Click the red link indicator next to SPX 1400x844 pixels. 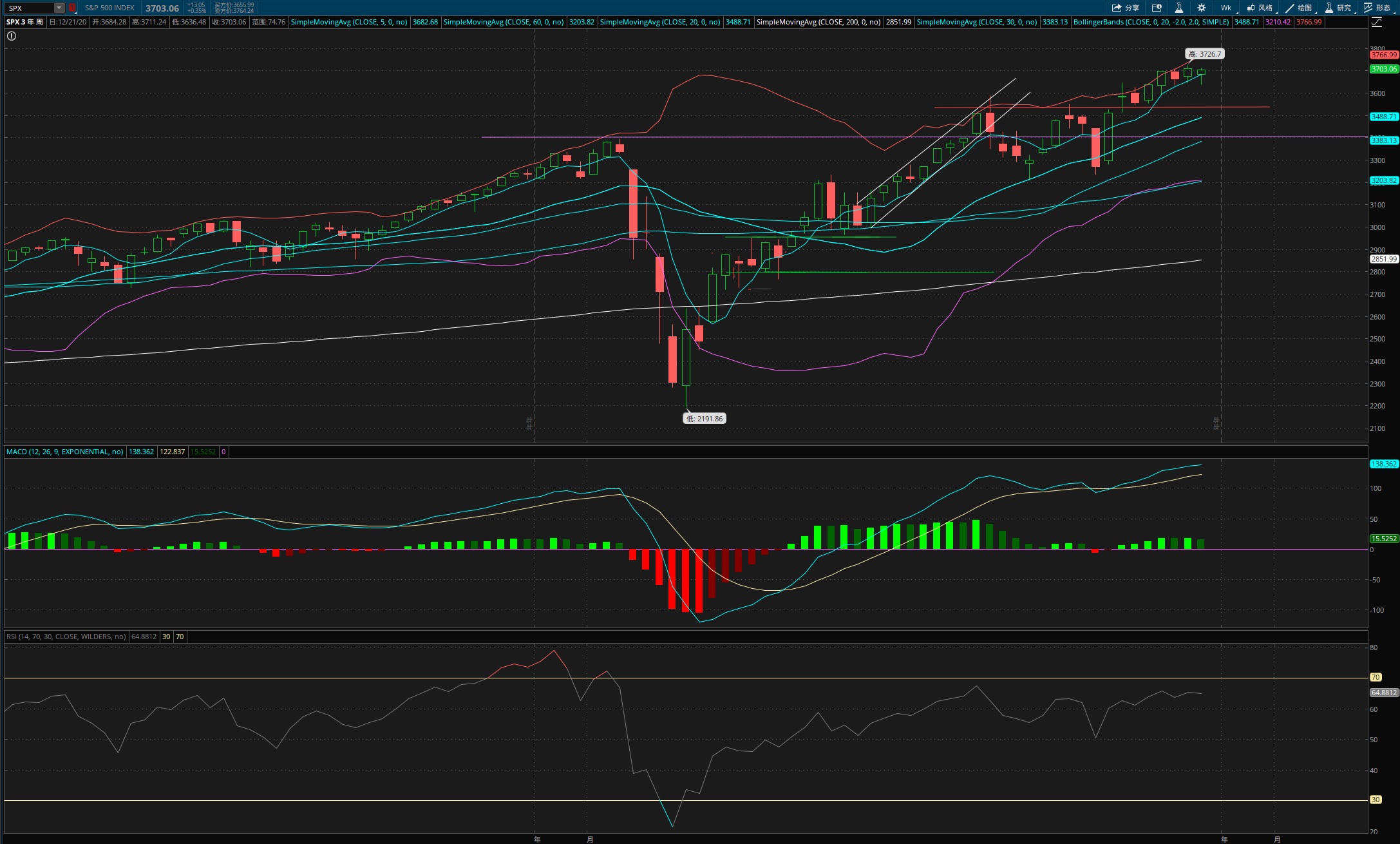(72, 8)
